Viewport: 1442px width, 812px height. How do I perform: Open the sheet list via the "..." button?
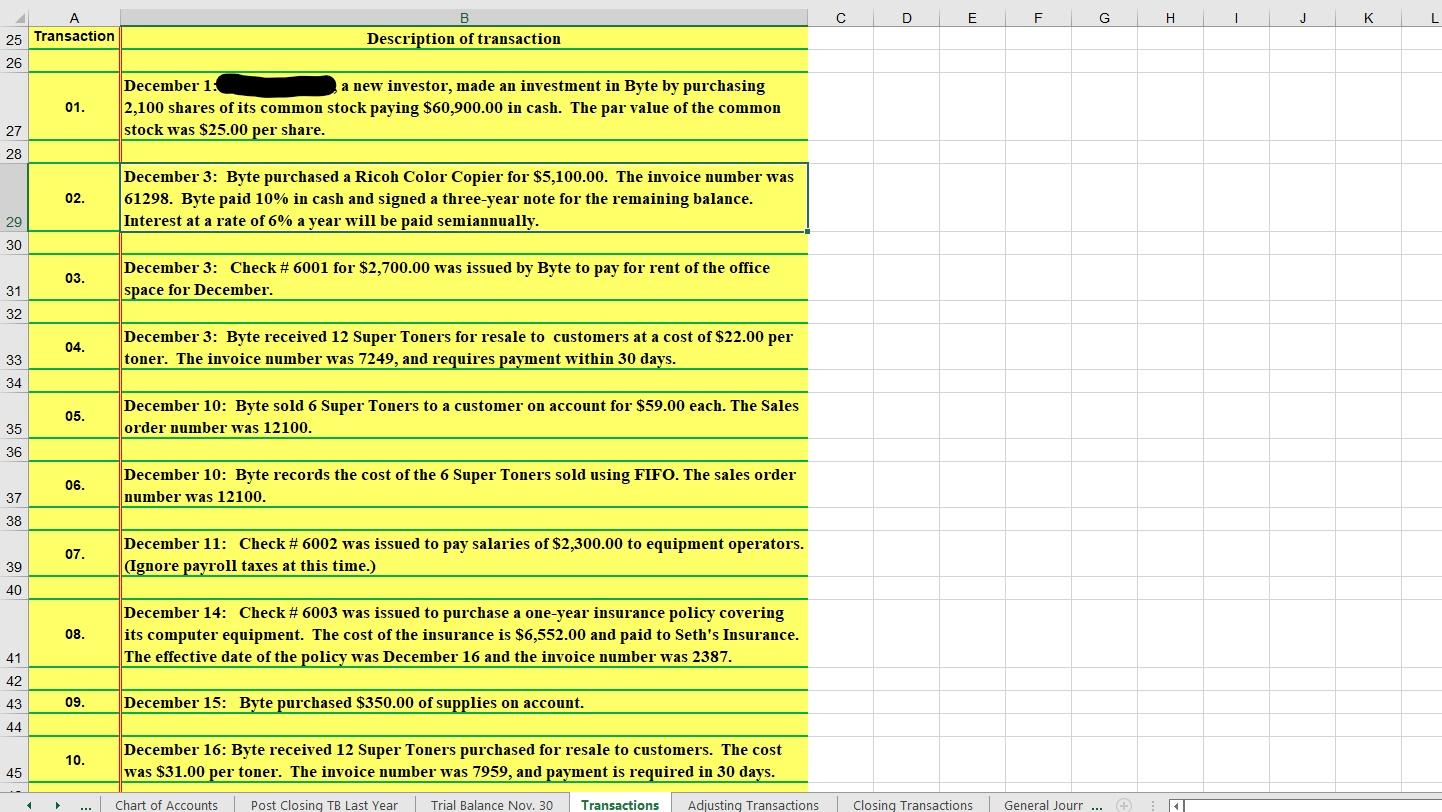pyautogui.click(x=88, y=805)
